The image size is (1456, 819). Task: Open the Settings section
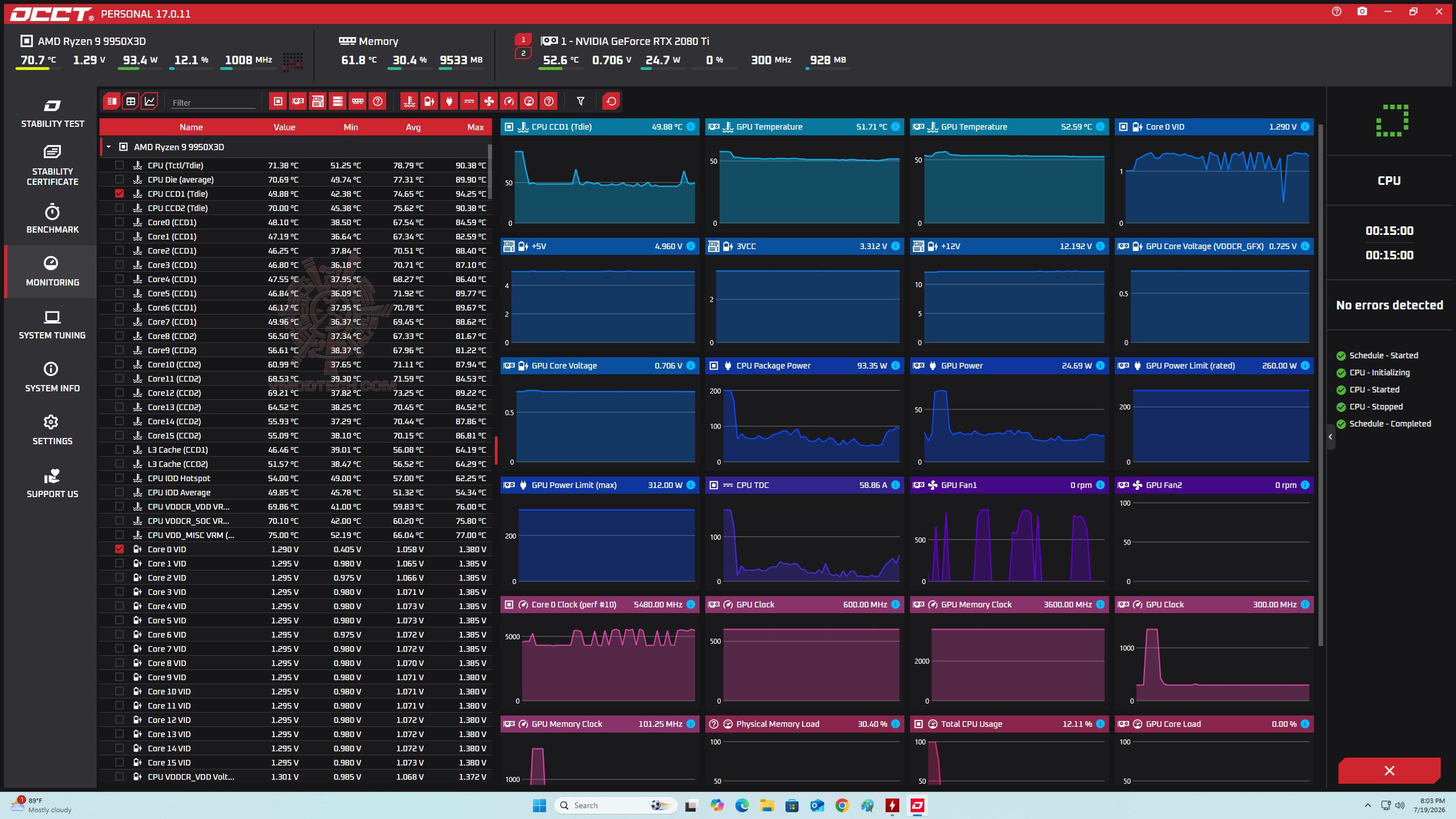52,431
